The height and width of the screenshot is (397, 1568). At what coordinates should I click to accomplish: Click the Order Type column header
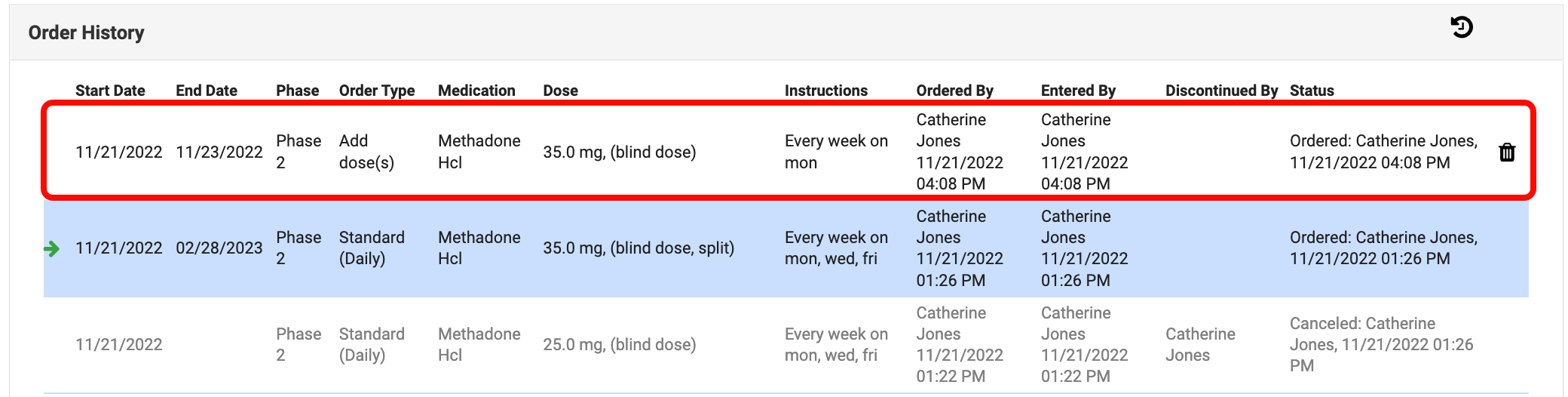376,91
